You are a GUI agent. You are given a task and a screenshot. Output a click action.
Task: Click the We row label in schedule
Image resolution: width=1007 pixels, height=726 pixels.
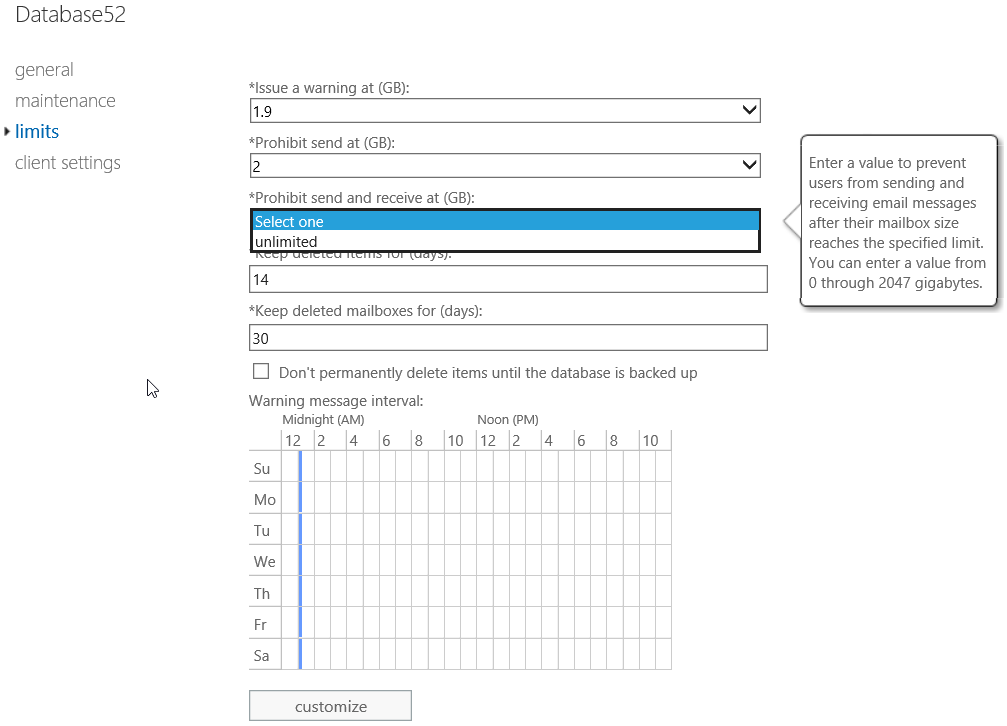264,561
